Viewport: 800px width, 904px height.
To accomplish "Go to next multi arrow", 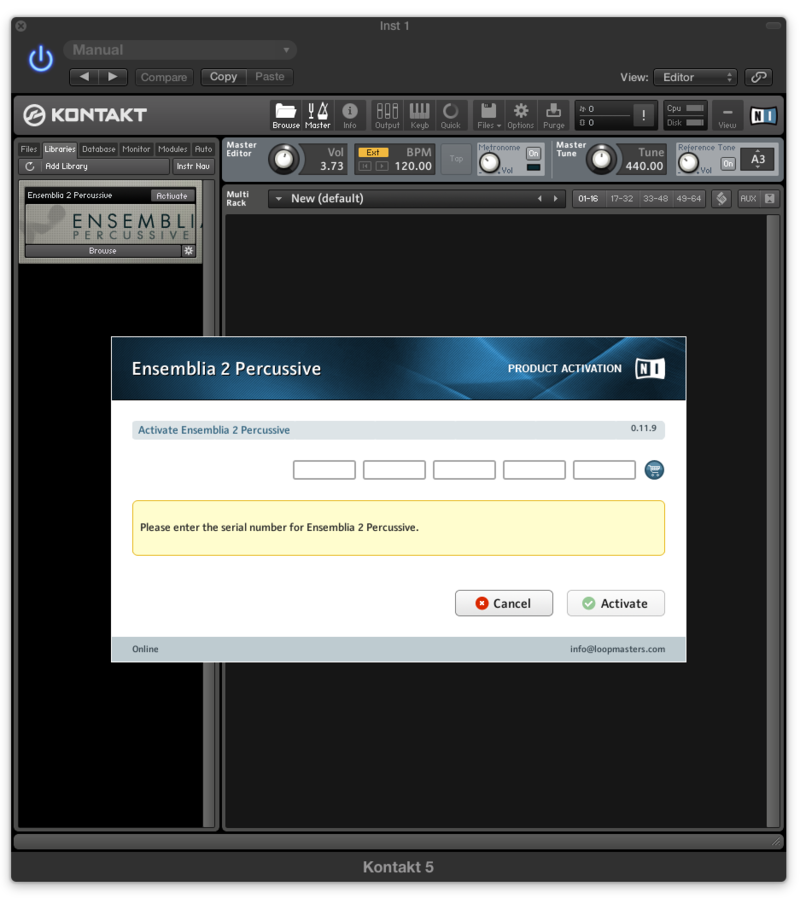I will tap(556, 199).
